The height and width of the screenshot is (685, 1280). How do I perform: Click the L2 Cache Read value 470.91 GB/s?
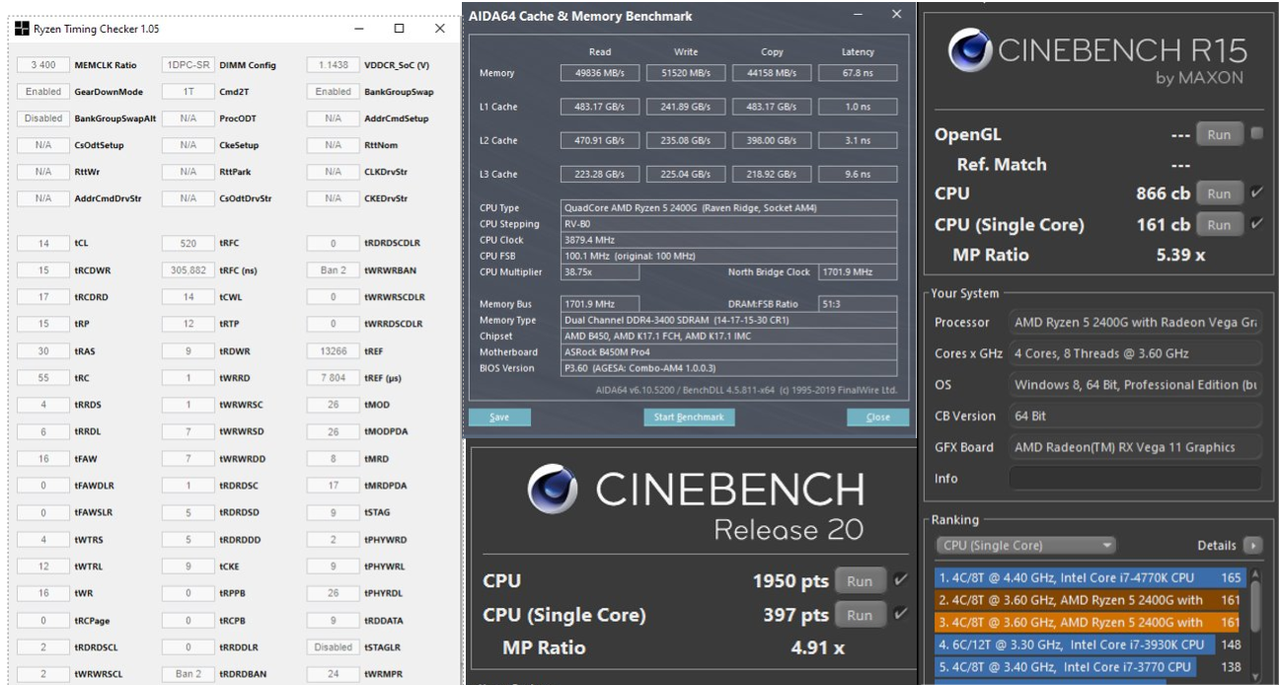click(600, 140)
